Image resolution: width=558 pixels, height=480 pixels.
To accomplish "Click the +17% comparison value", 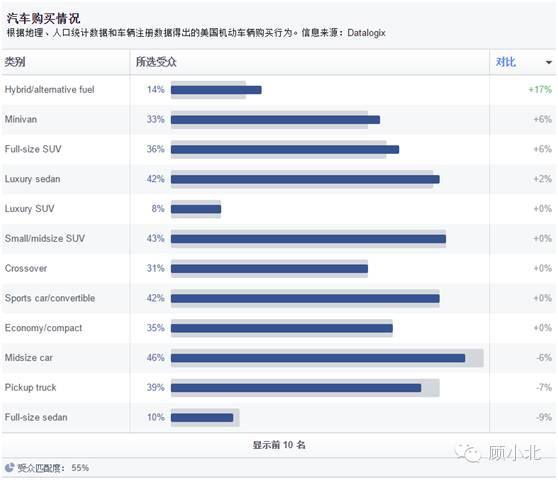I will [x=540, y=90].
